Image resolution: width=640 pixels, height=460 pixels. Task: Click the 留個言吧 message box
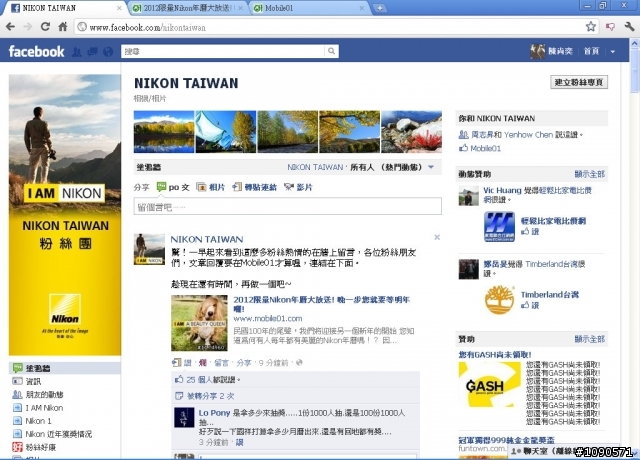287,207
